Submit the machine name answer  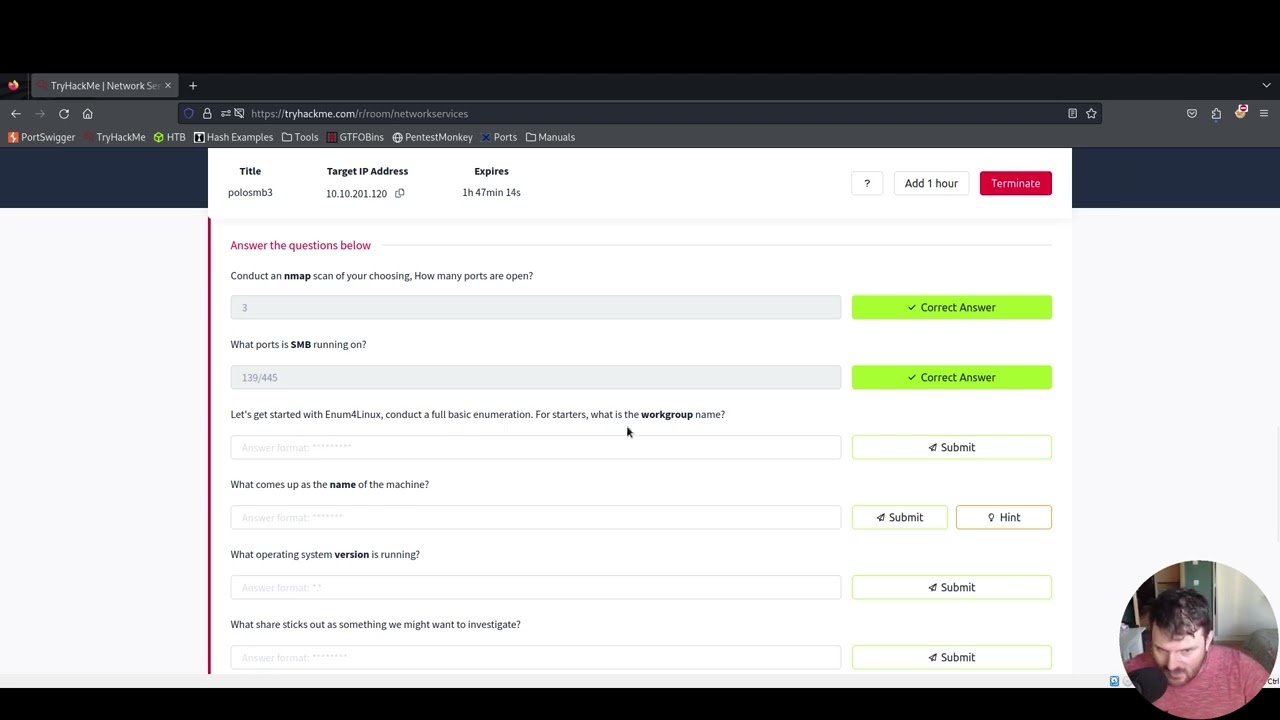(900, 517)
